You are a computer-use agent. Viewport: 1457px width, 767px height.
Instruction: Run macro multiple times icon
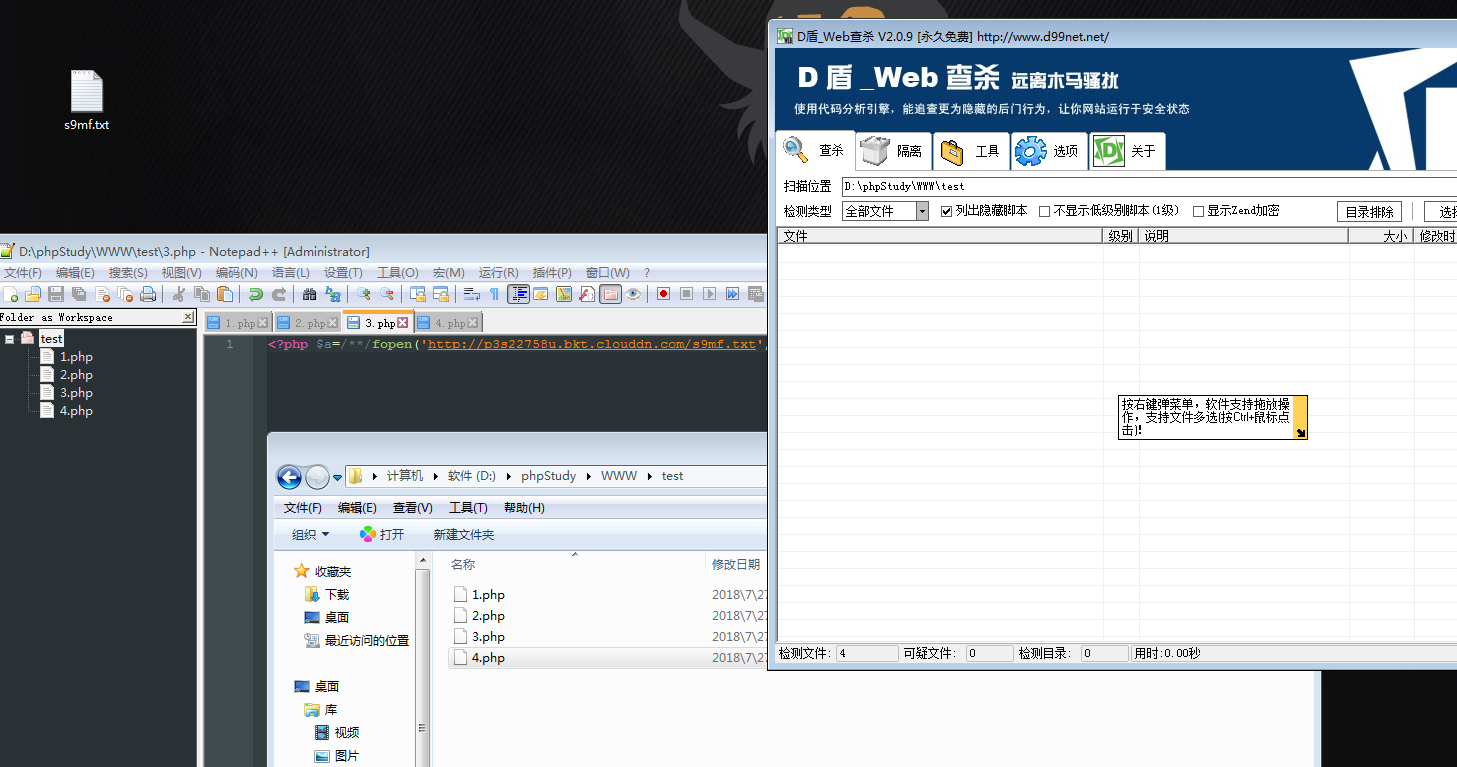(x=732, y=294)
